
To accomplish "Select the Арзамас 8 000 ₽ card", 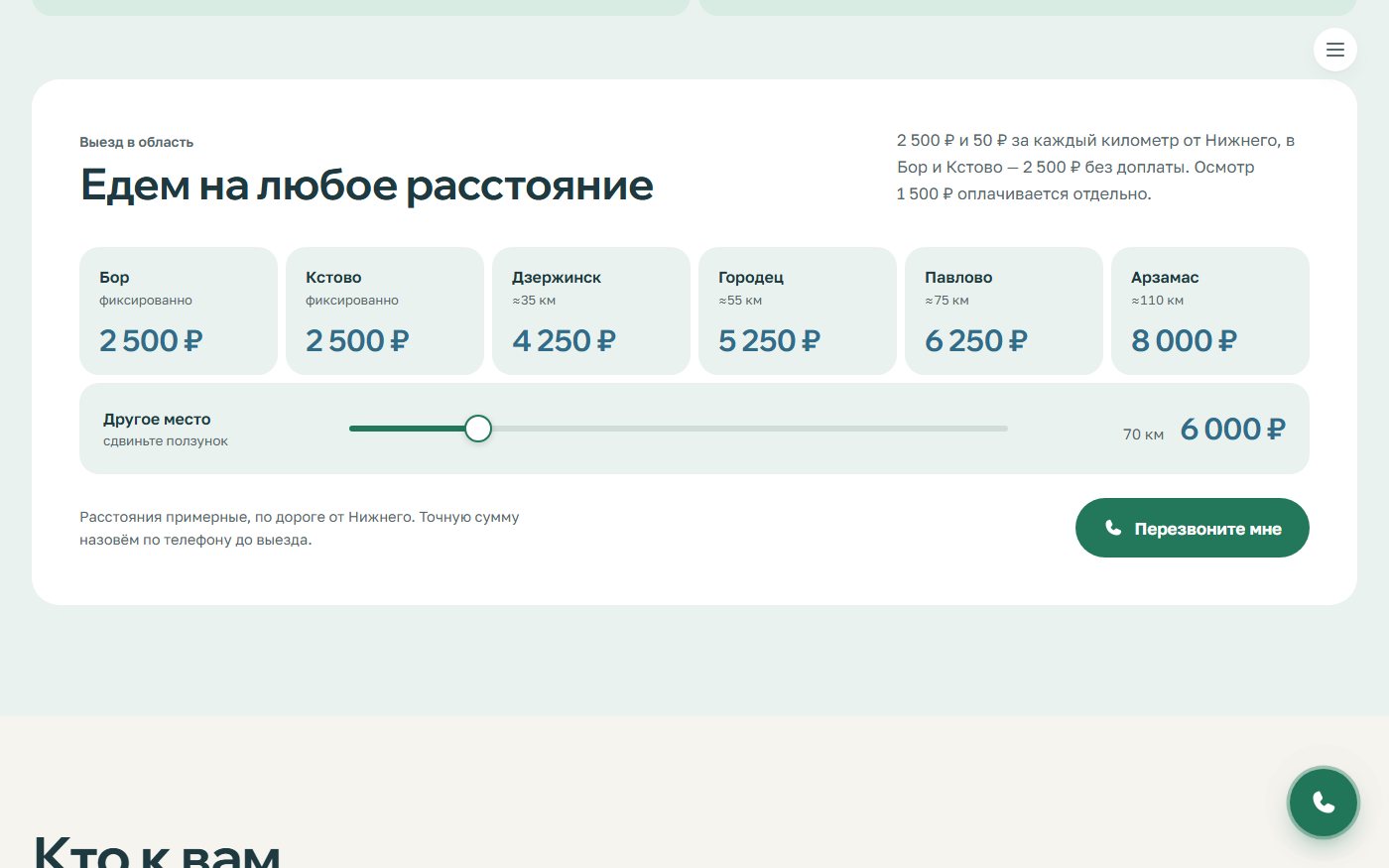I will click(1210, 311).
